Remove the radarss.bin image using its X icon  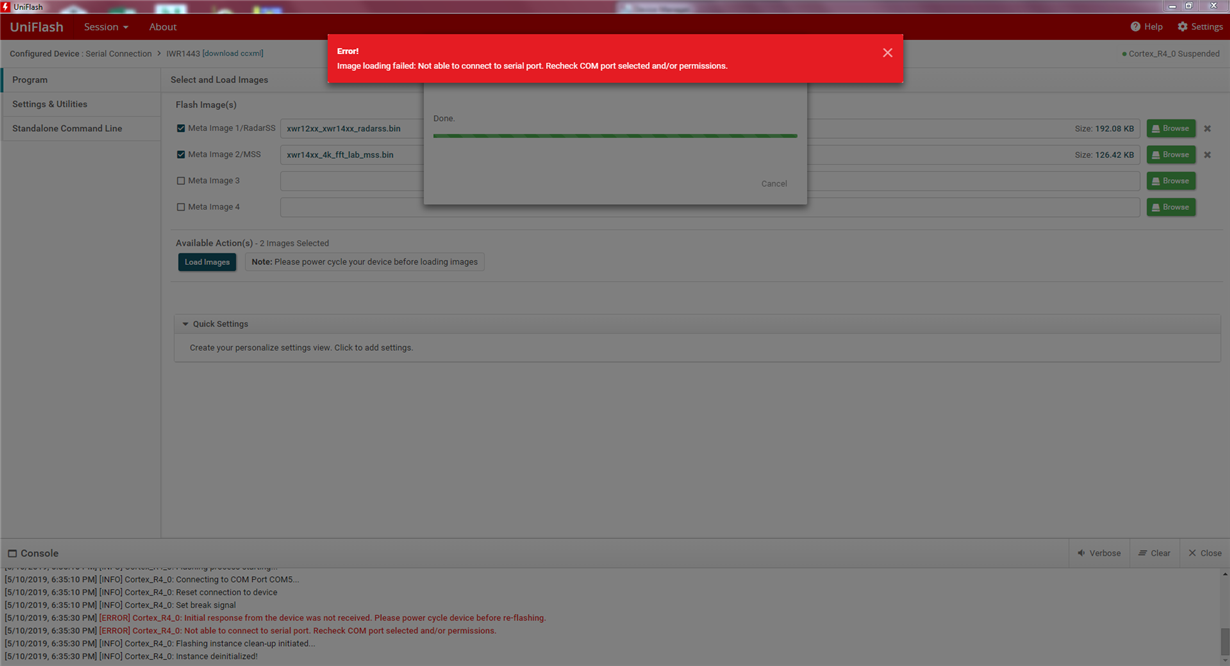1207,128
